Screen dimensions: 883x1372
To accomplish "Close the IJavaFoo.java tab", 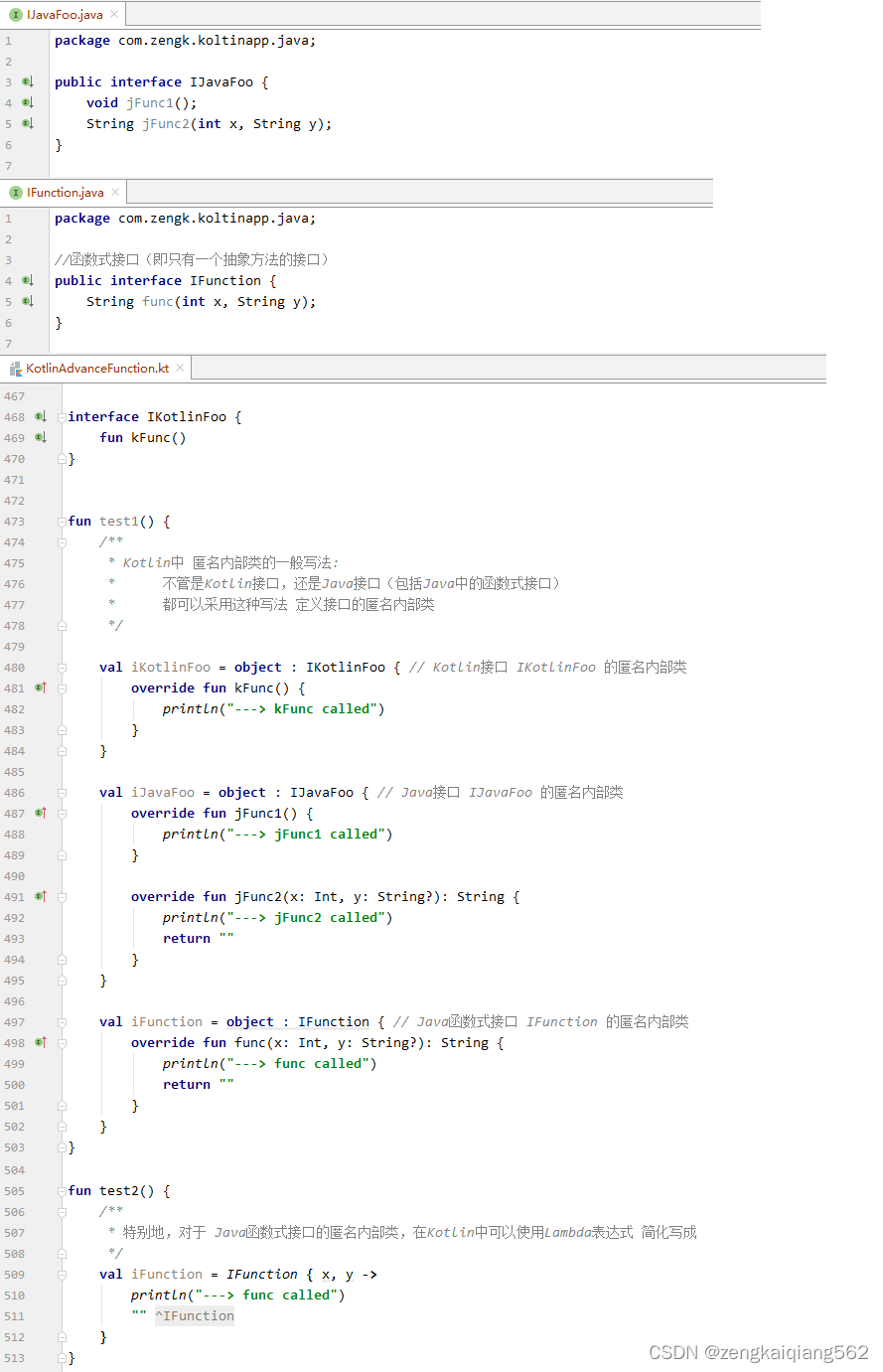I will [114, 14].
